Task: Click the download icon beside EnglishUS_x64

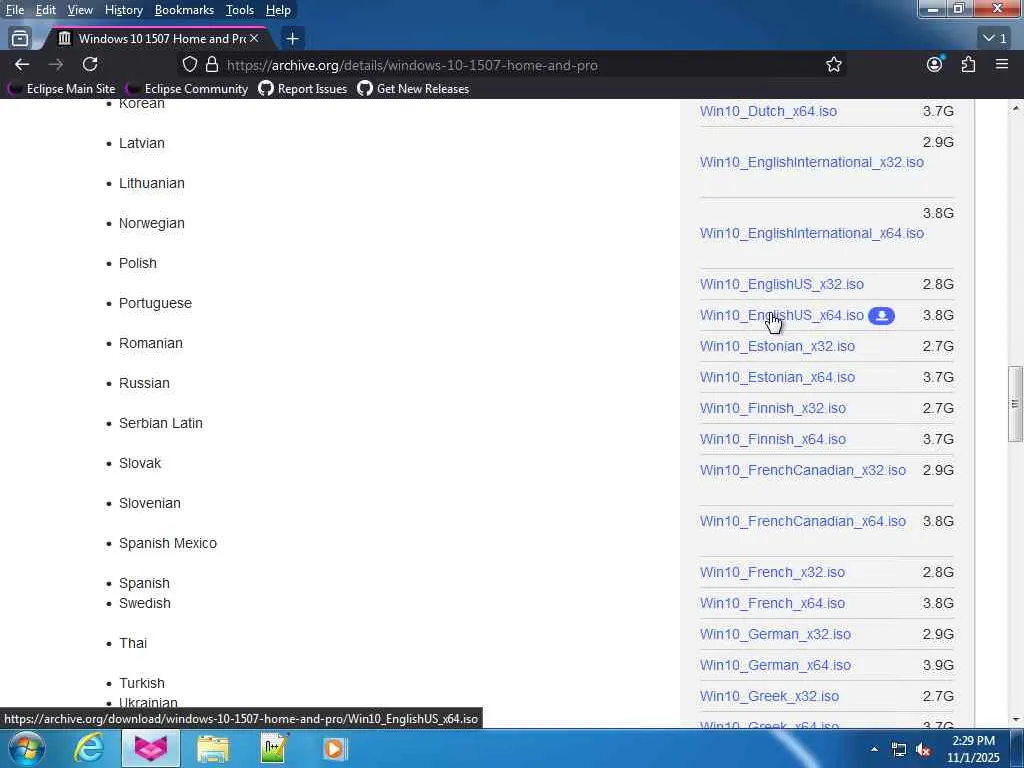Action: click(881, 315)
